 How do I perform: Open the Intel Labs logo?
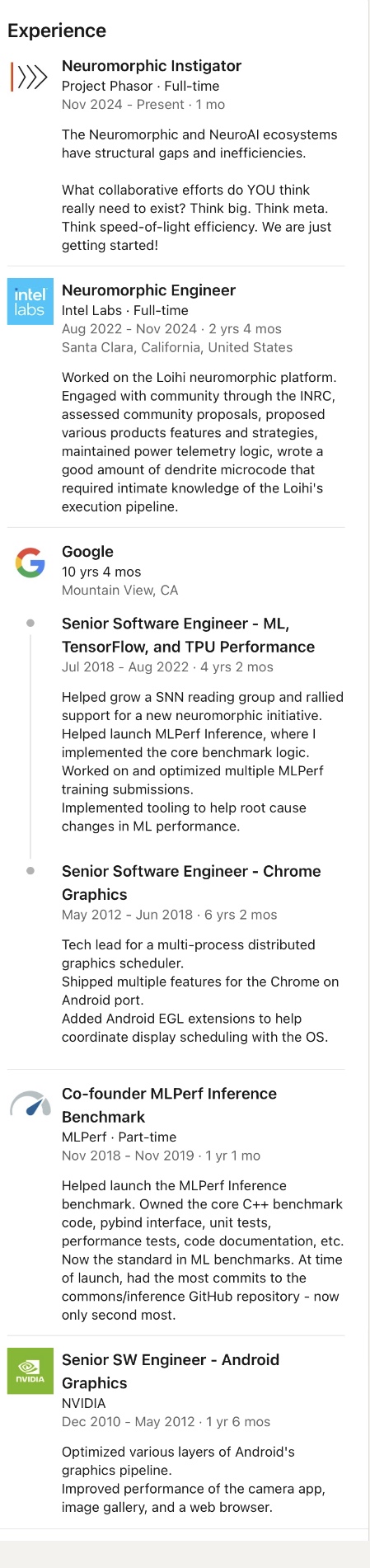pyautogui.click(x=30, y=301)
